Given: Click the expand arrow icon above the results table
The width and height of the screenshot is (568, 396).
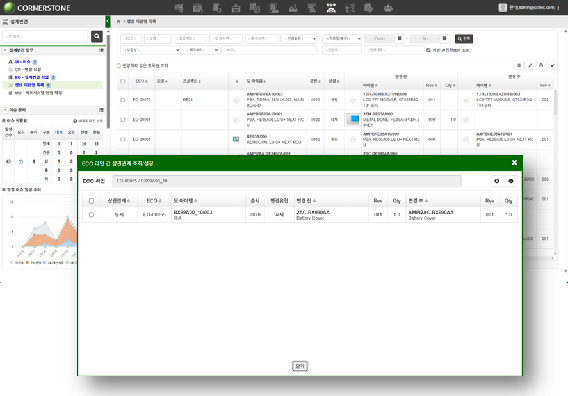Looking at the screenshot, I should [x=552, y=65].
